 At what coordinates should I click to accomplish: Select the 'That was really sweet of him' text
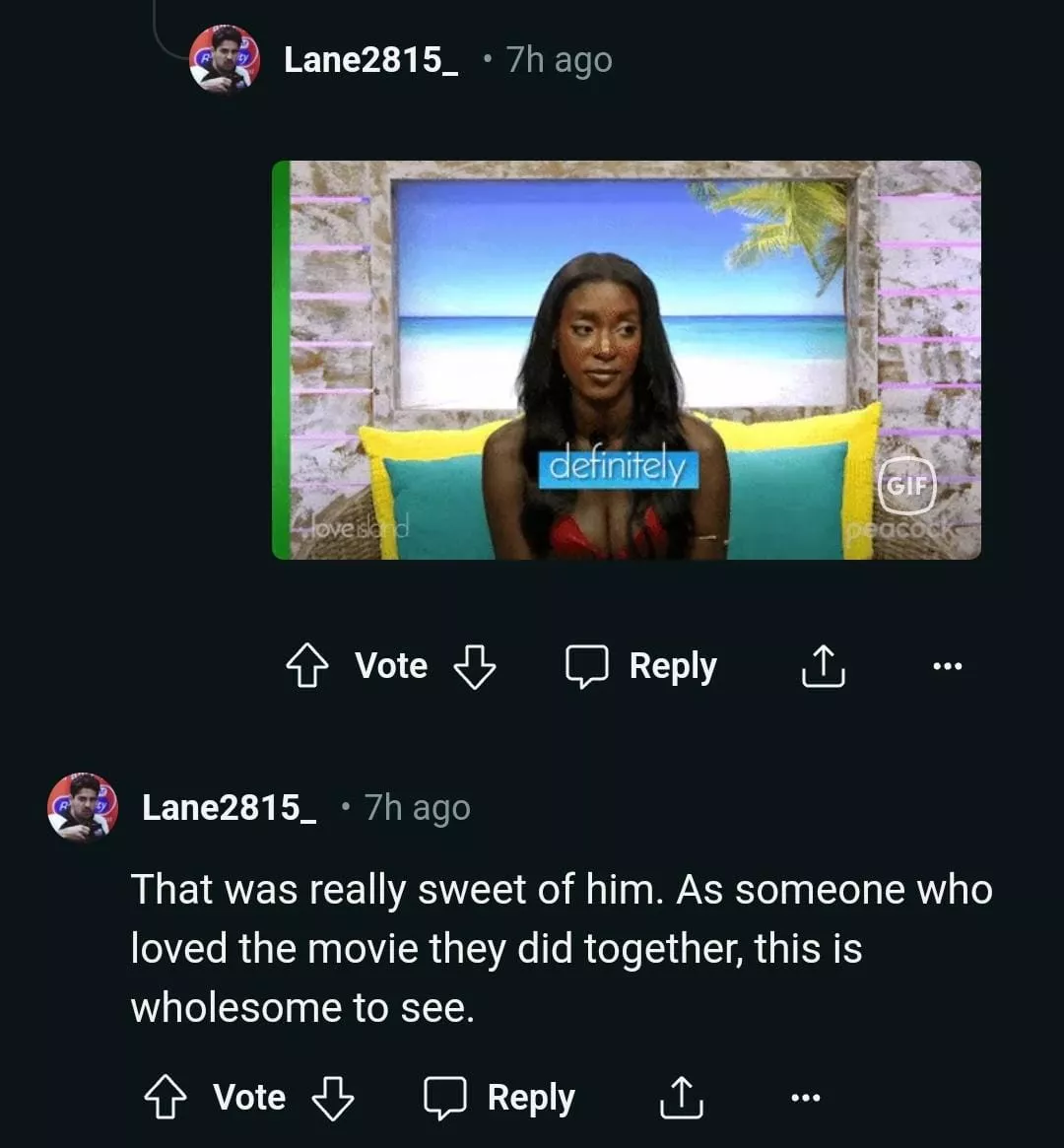point(562,948)
